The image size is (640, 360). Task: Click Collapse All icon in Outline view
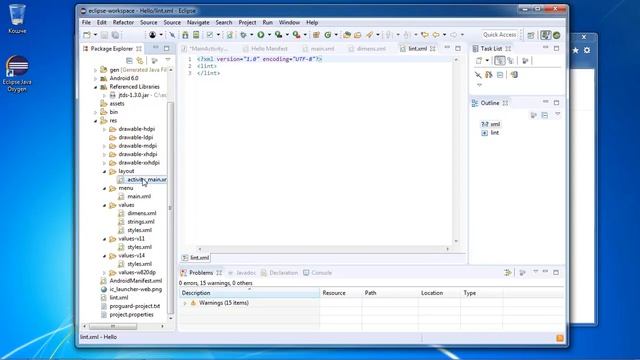click(x=545, y=116)
